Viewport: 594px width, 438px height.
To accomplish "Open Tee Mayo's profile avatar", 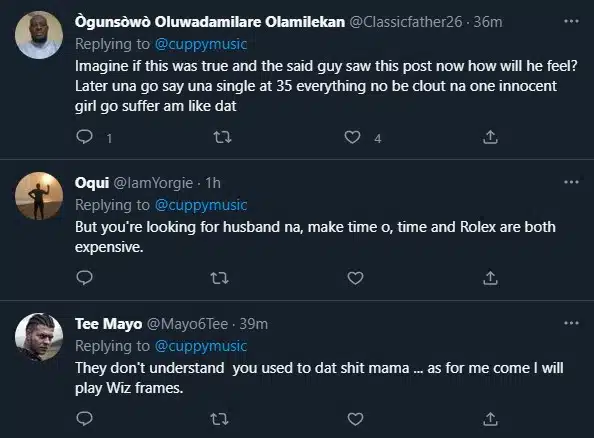I will point(39,337).
